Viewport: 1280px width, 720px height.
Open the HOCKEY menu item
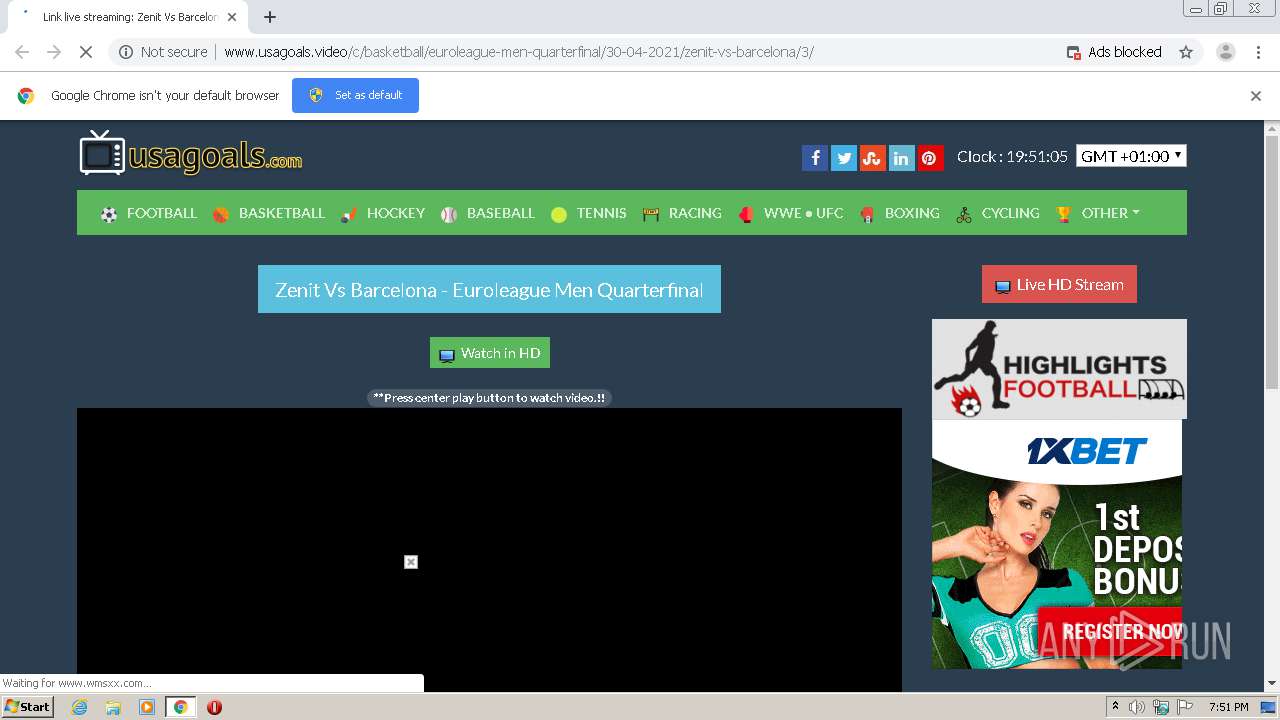383,213
